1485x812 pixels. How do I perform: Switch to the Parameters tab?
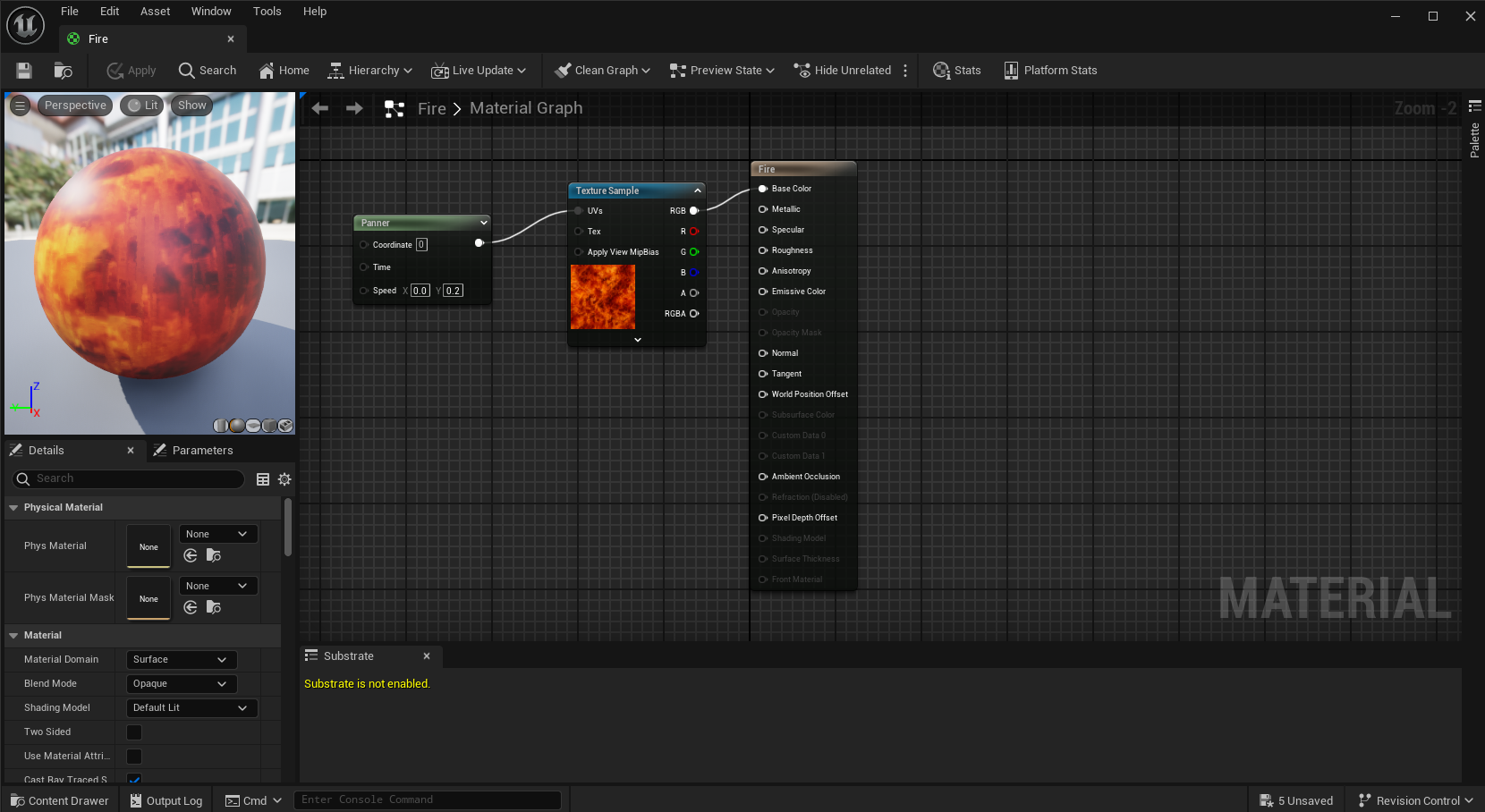[x=193, y=451]
